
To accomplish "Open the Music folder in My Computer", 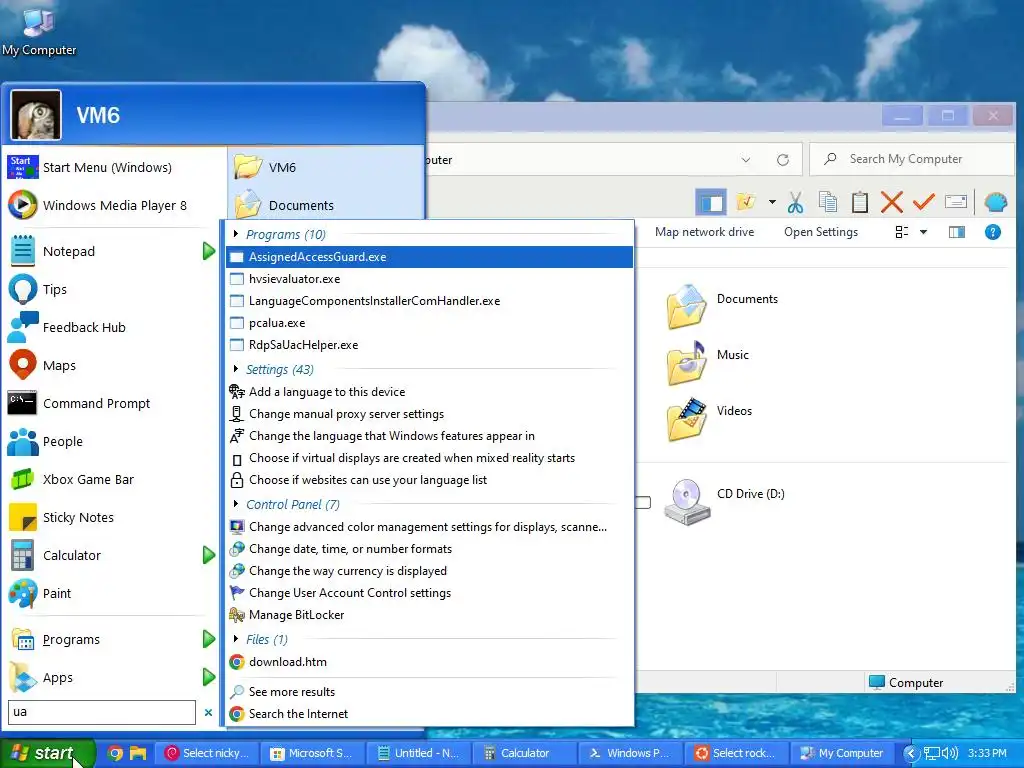I will click(x=708, y=362).
